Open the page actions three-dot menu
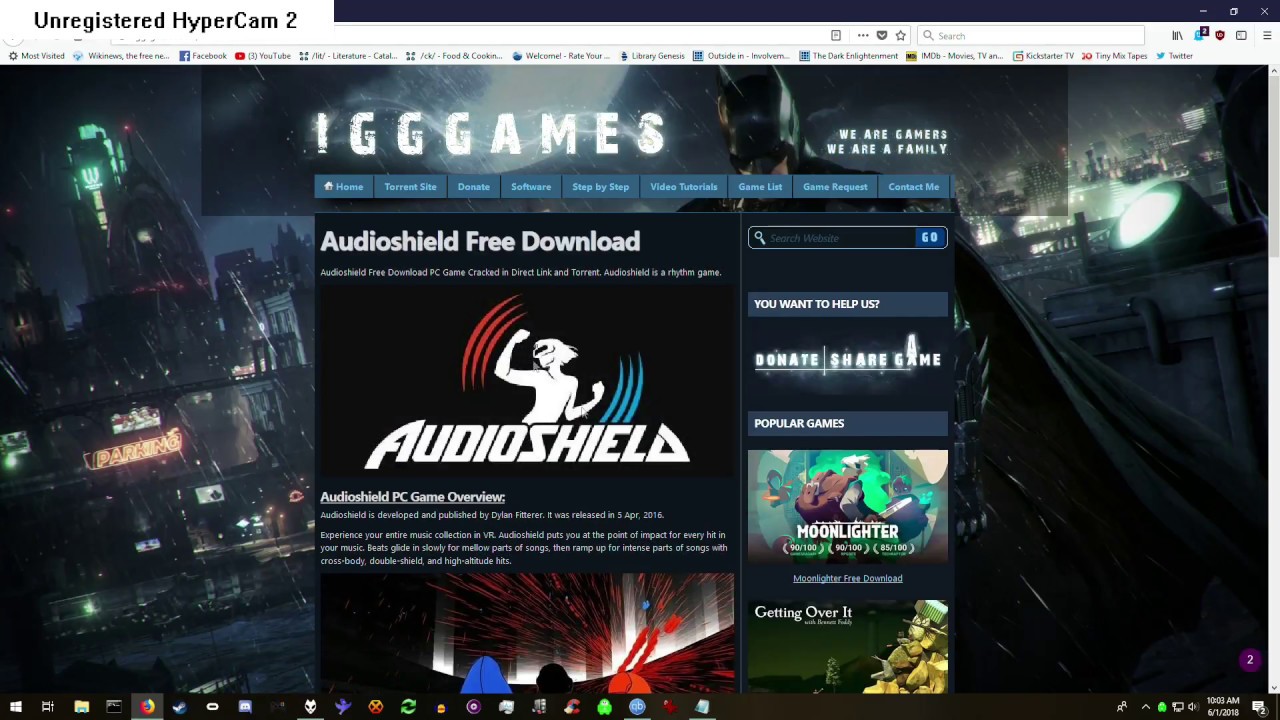The image size is (1280, 720). [863, 35]
